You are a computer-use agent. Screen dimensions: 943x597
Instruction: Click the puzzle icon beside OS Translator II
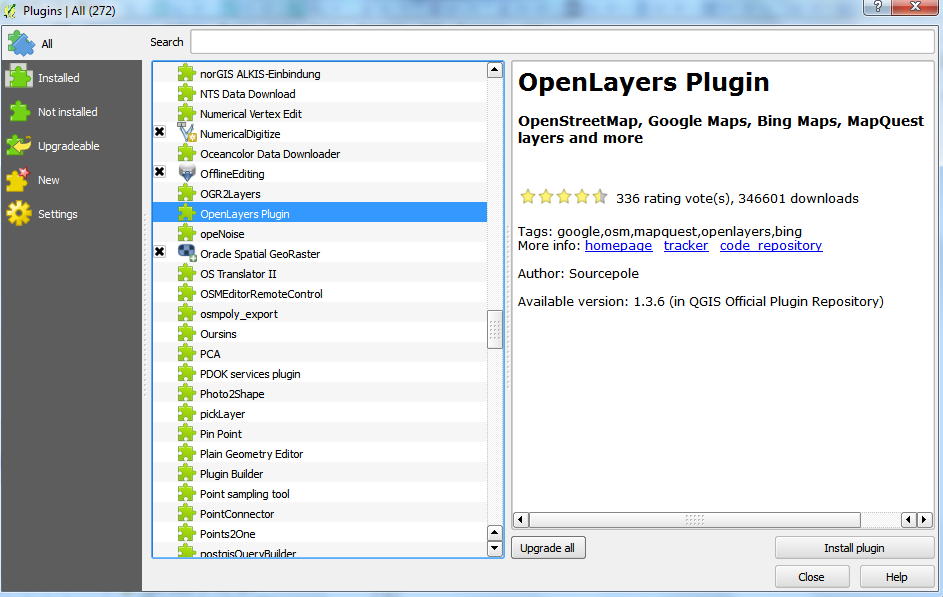[x=187, y=273]
